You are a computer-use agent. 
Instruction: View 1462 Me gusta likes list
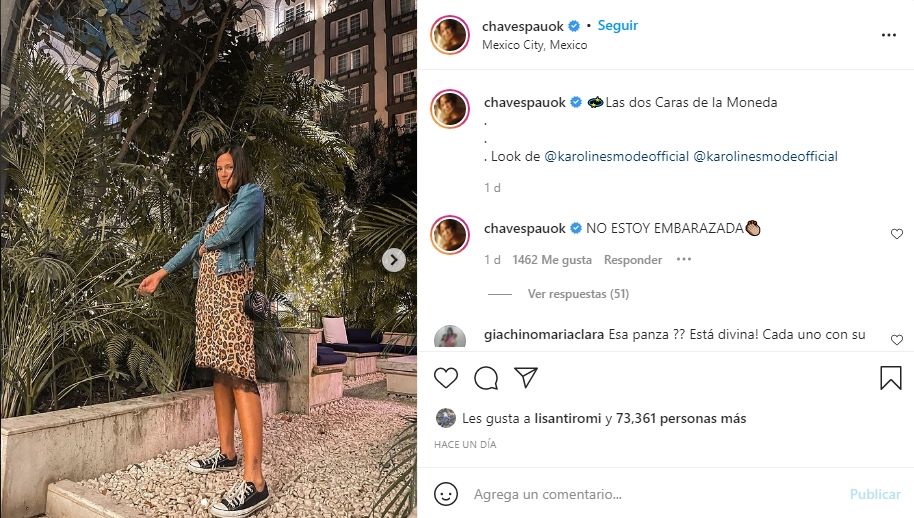coord(552,260)
